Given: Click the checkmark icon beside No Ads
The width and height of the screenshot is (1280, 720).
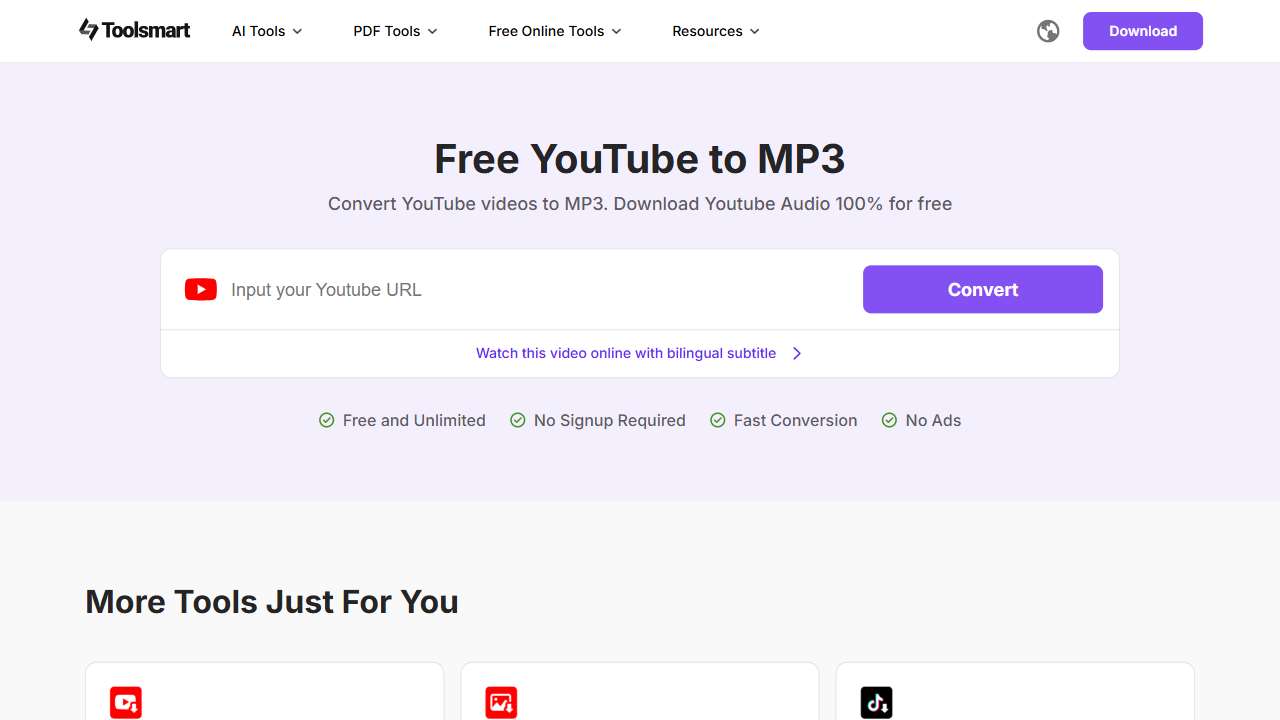Looking at the screenshot, I should (x=889, y=420).
